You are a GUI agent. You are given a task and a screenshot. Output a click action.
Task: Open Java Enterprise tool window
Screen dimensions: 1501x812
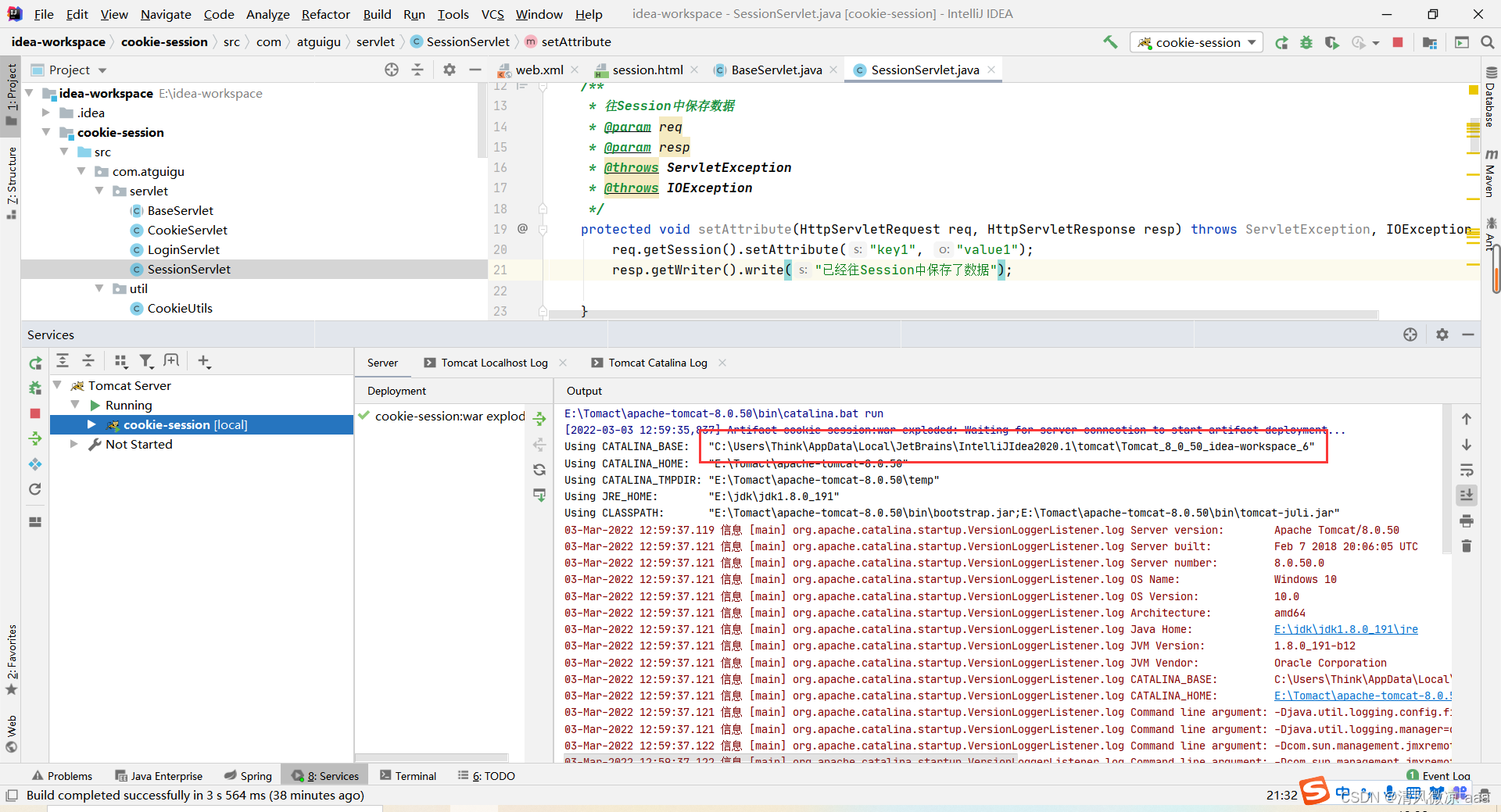(x=159, y=775)
